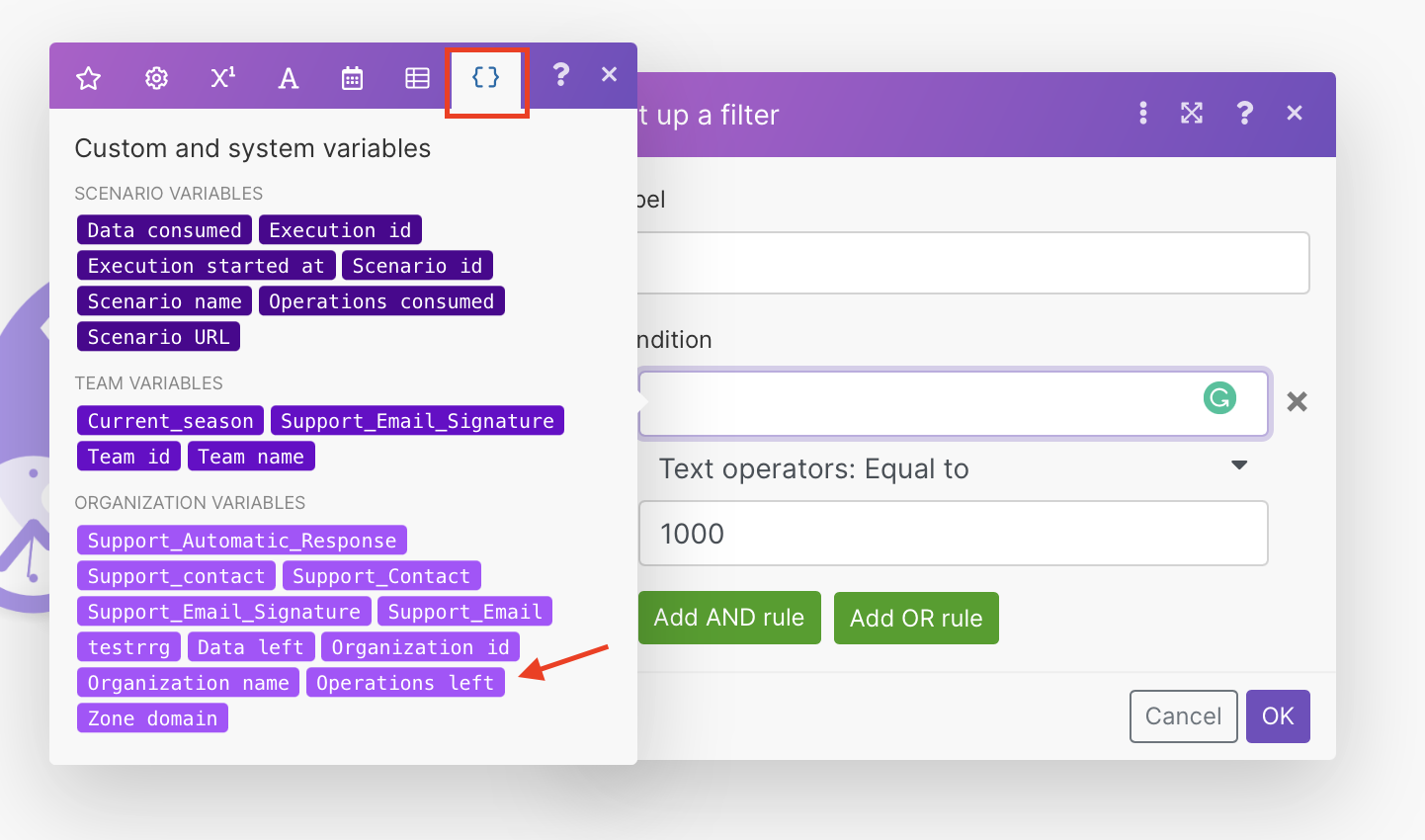Open help in variables panel

(560, 74)
